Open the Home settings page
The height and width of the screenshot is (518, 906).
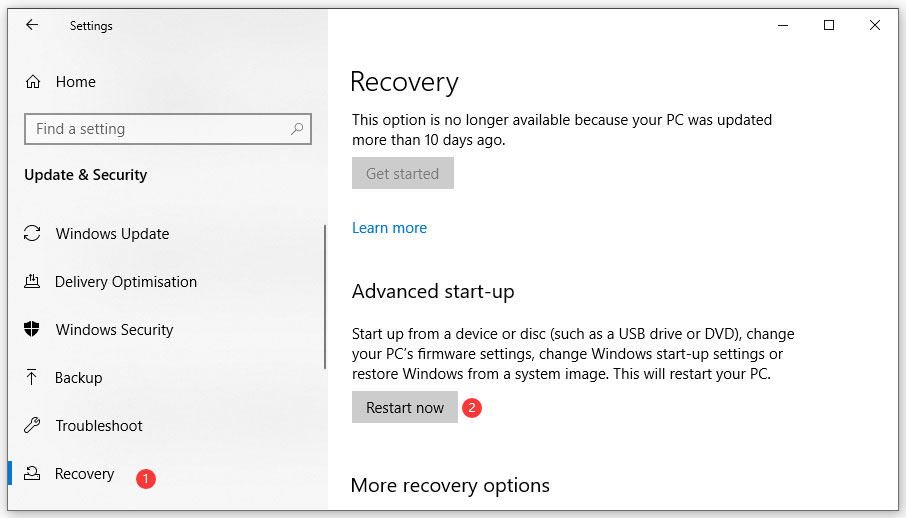[76, 82]
